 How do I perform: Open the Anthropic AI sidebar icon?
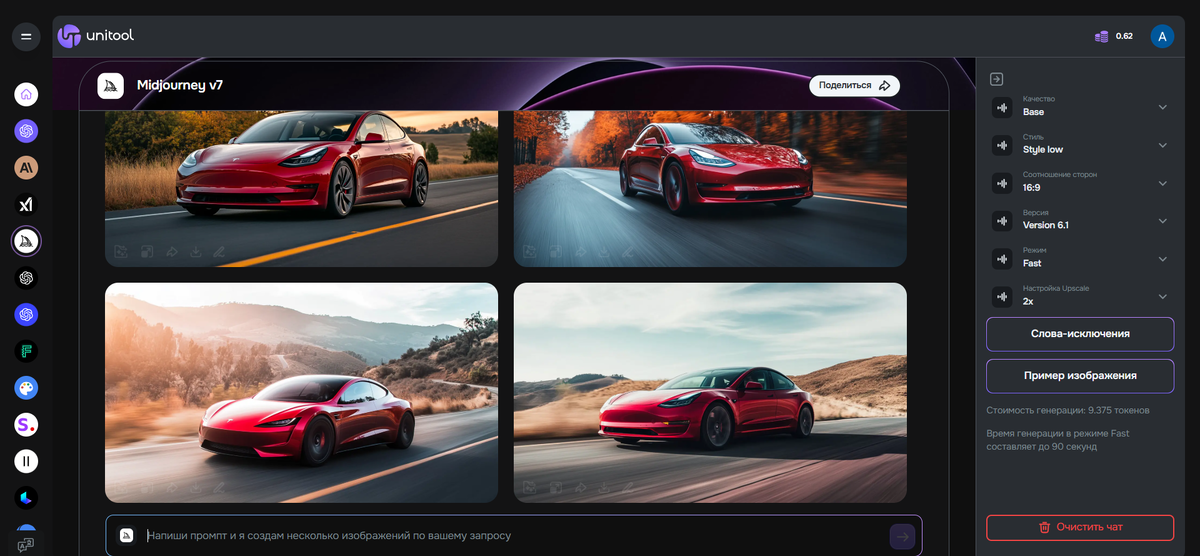[26, 168]
